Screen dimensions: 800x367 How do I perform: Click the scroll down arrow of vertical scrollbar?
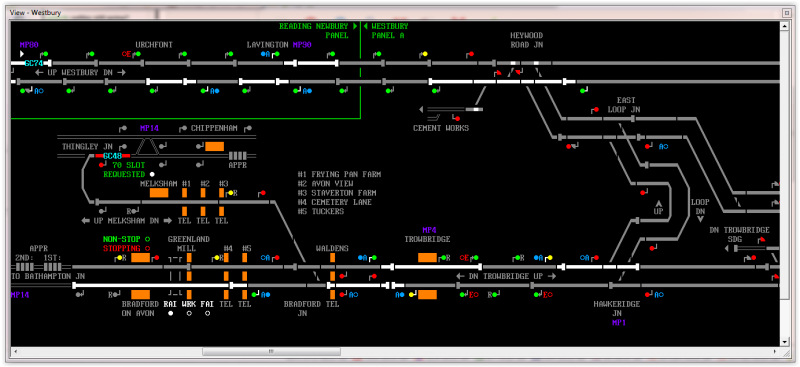pos(785,341)
